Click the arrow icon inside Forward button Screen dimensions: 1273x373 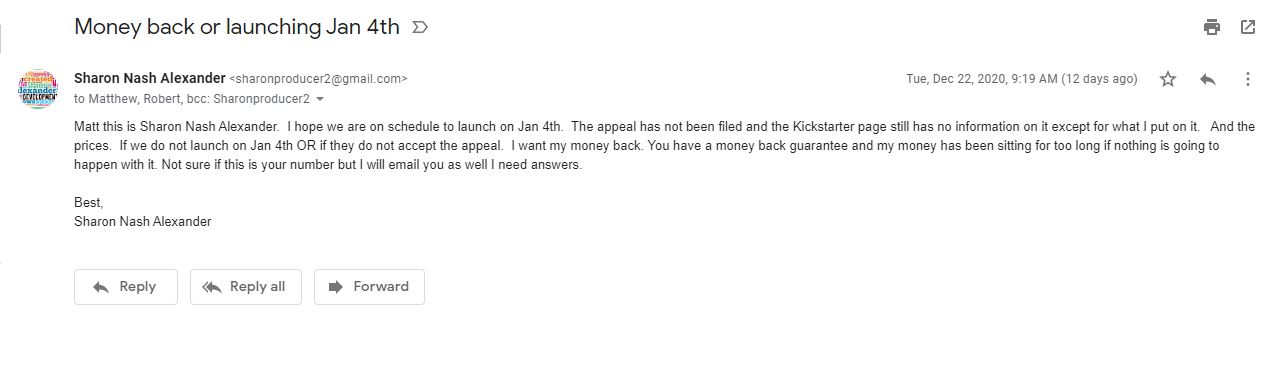coord(336,287)
